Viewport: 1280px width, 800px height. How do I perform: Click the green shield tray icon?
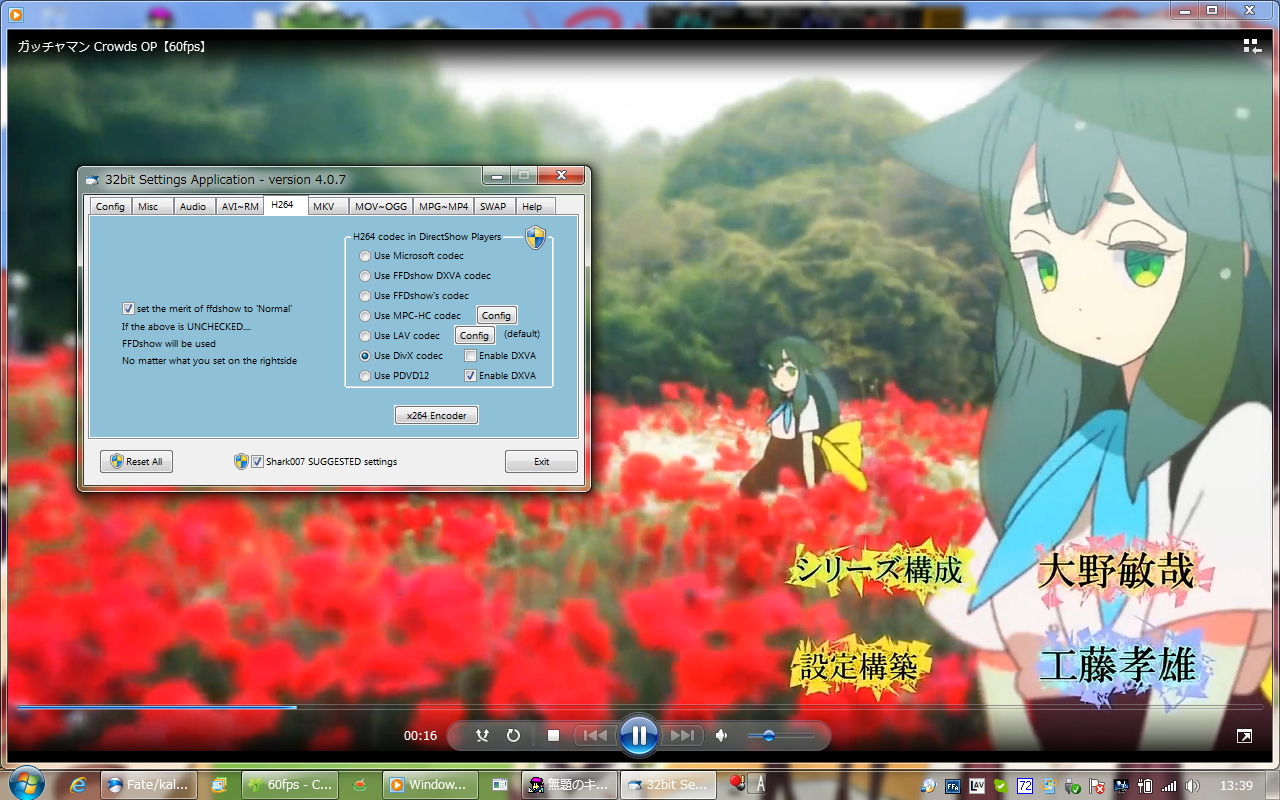point(1000,785)
